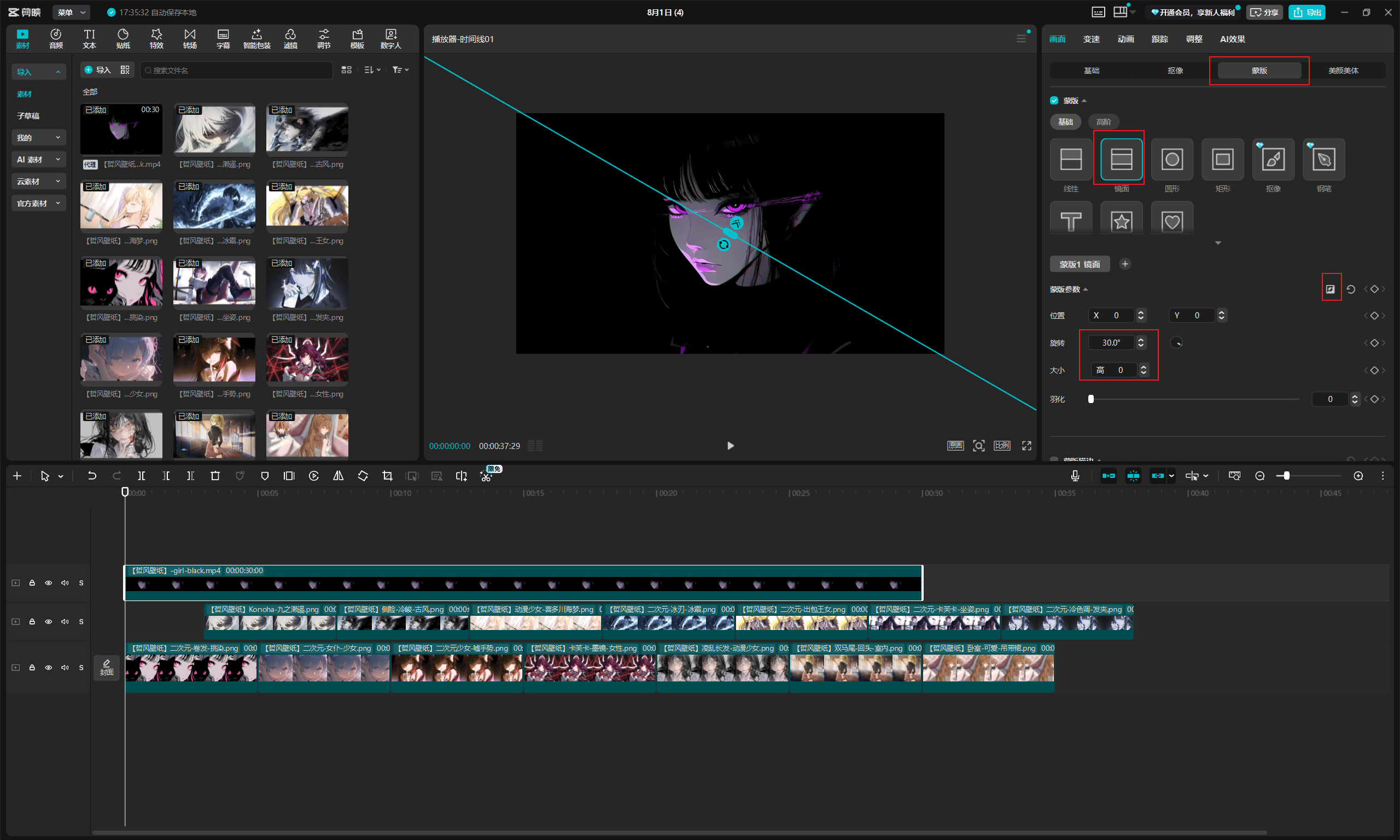
Task: Open the 转场 transitions panel
Action: pyautogui.click(x=190, y=38)
